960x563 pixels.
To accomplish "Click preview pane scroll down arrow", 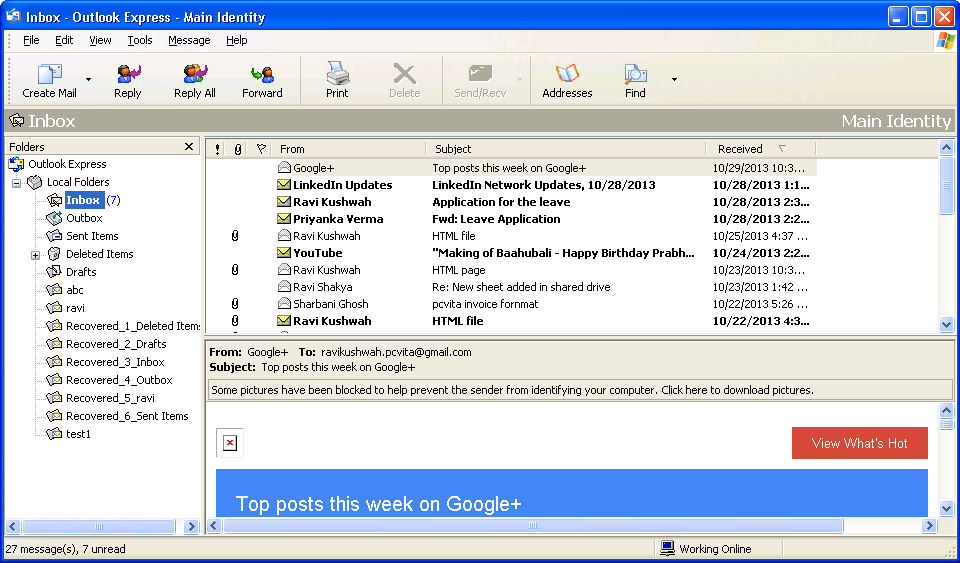I will (x=947, y=508).
